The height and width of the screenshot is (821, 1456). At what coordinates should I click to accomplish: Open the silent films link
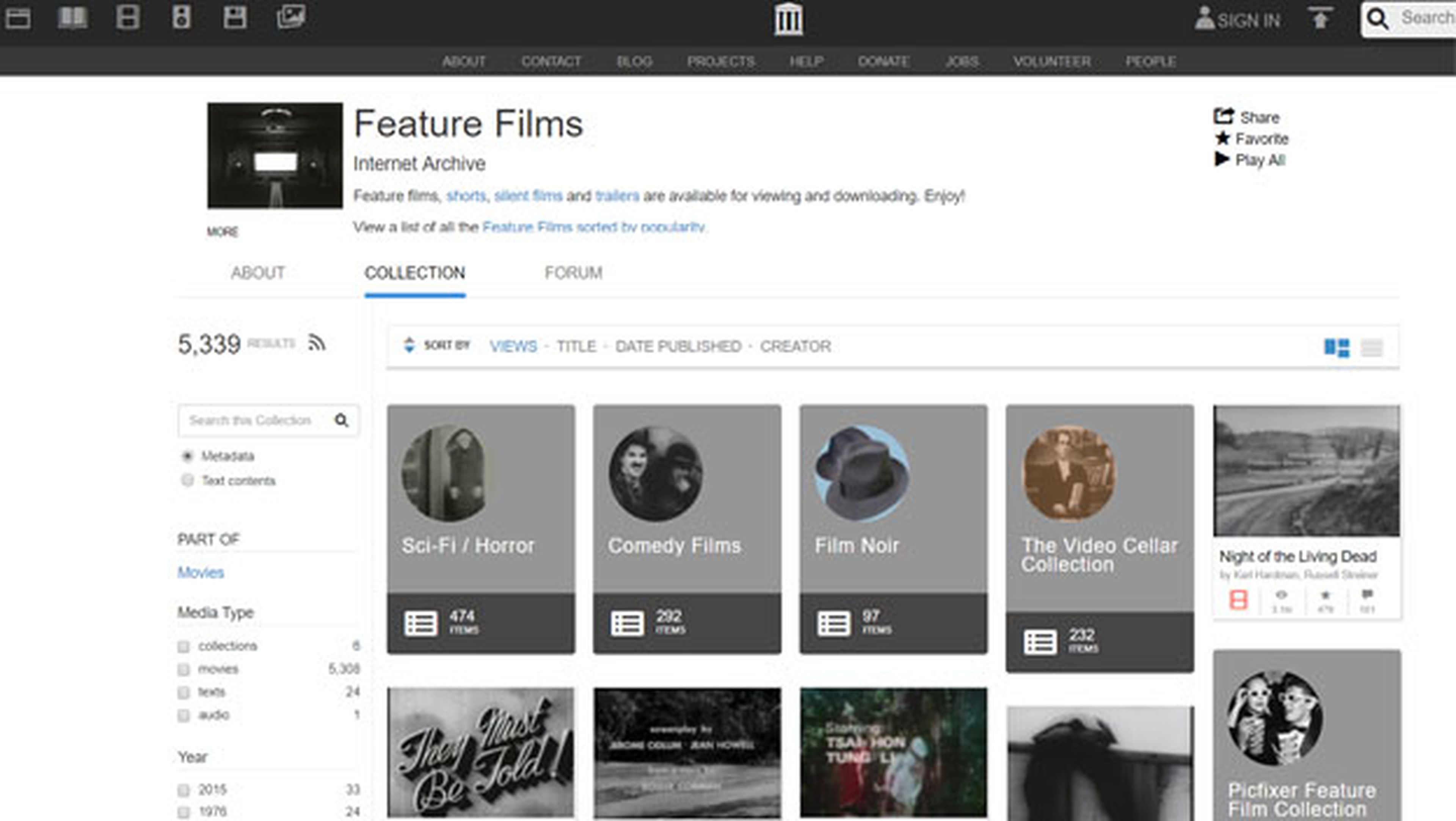click(529, 196)
